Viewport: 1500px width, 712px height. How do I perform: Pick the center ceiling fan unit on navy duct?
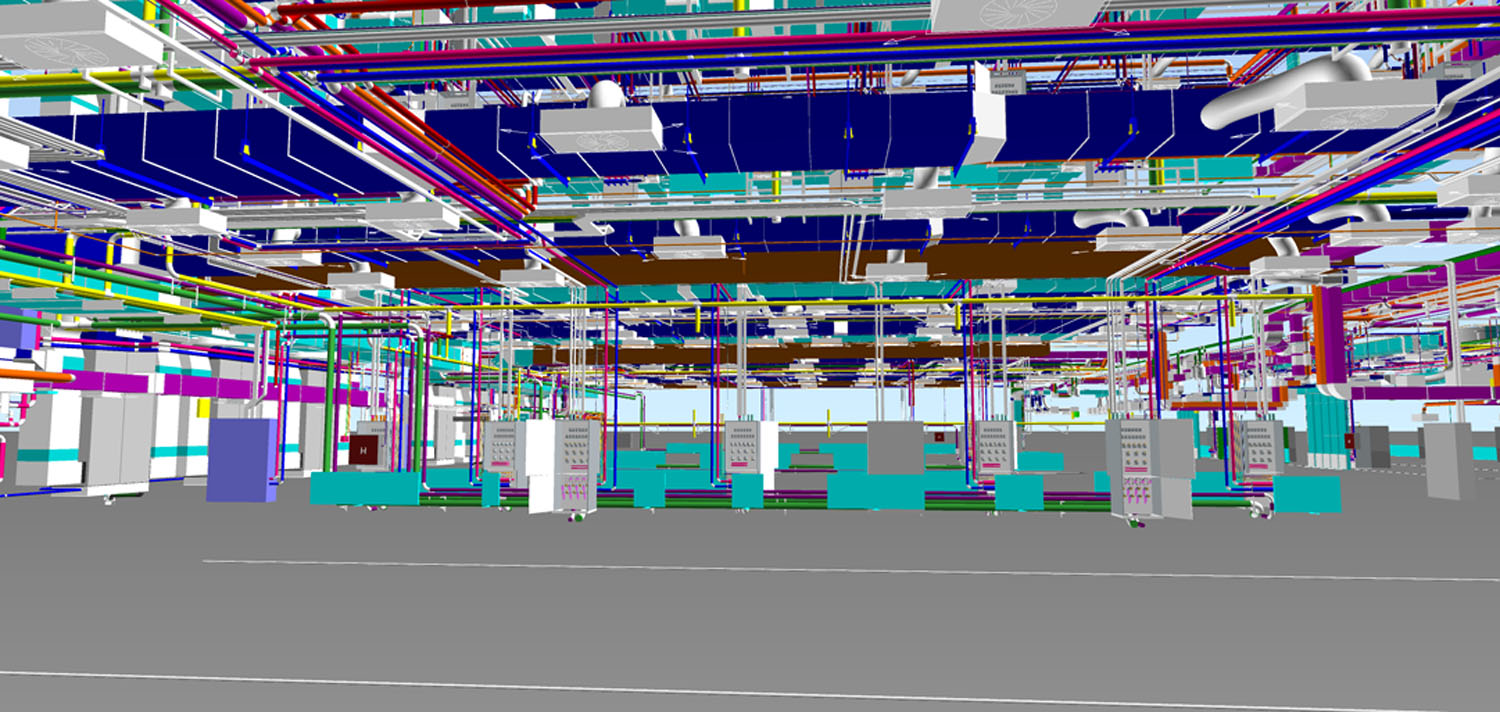[x=601, y=129]
